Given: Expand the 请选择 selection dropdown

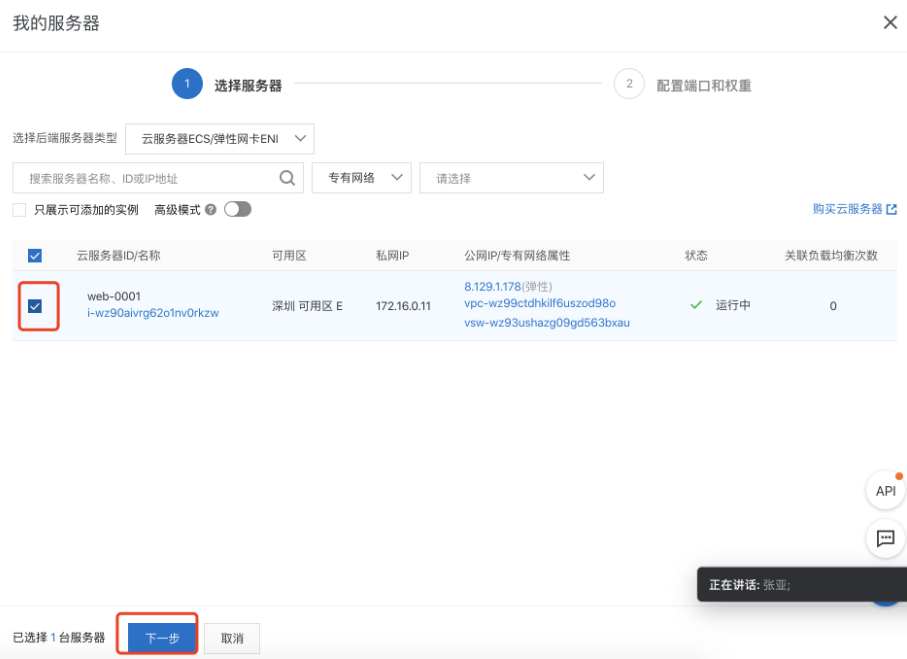Looking at the screenshot, I should pyautogui.click(x=511, y=177).
